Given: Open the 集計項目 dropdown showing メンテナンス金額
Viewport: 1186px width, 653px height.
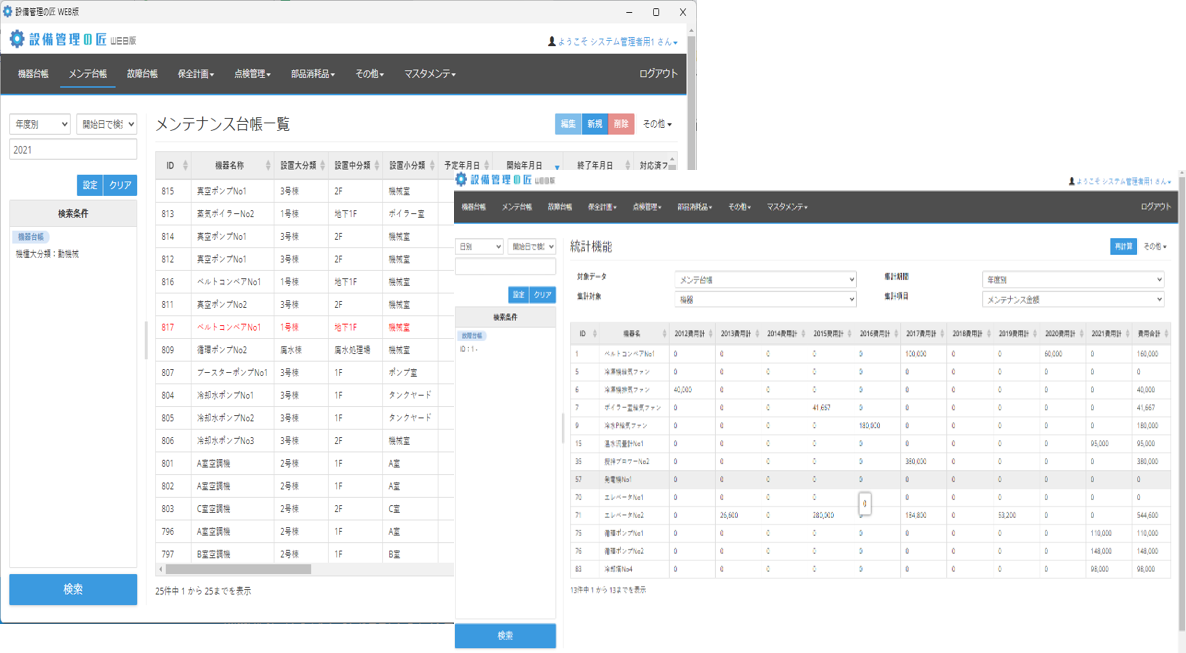Looking at the screenshot, I should (x=1073, y=299).
